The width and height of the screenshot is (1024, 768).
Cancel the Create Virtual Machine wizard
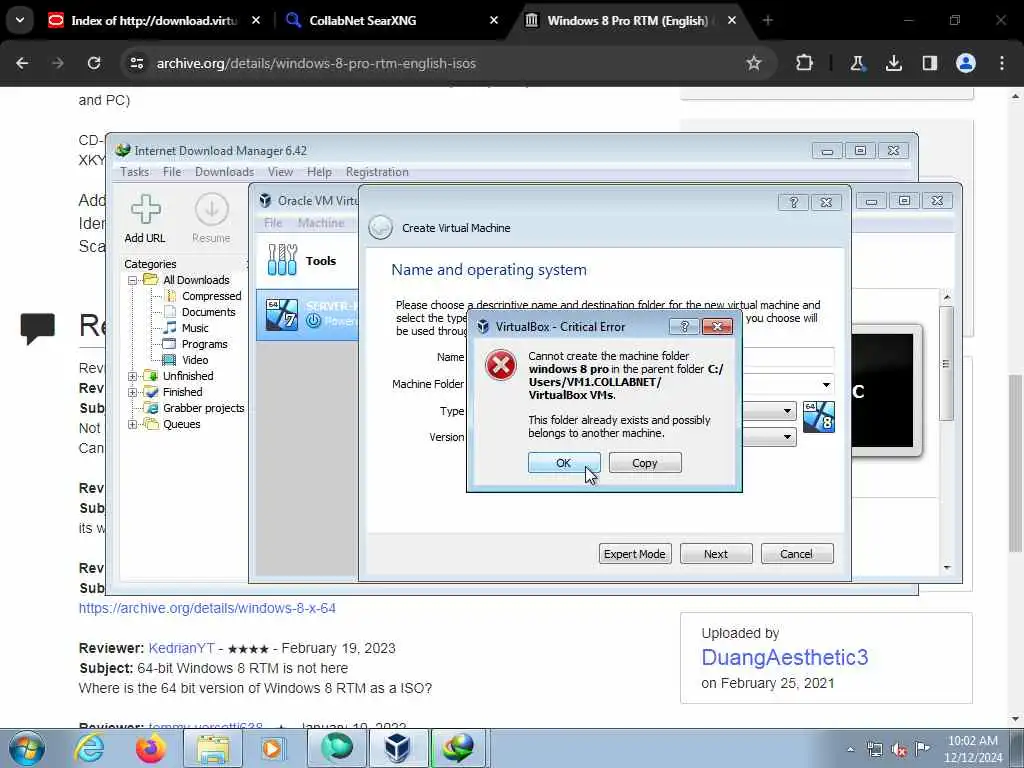(x=797, y=553)
